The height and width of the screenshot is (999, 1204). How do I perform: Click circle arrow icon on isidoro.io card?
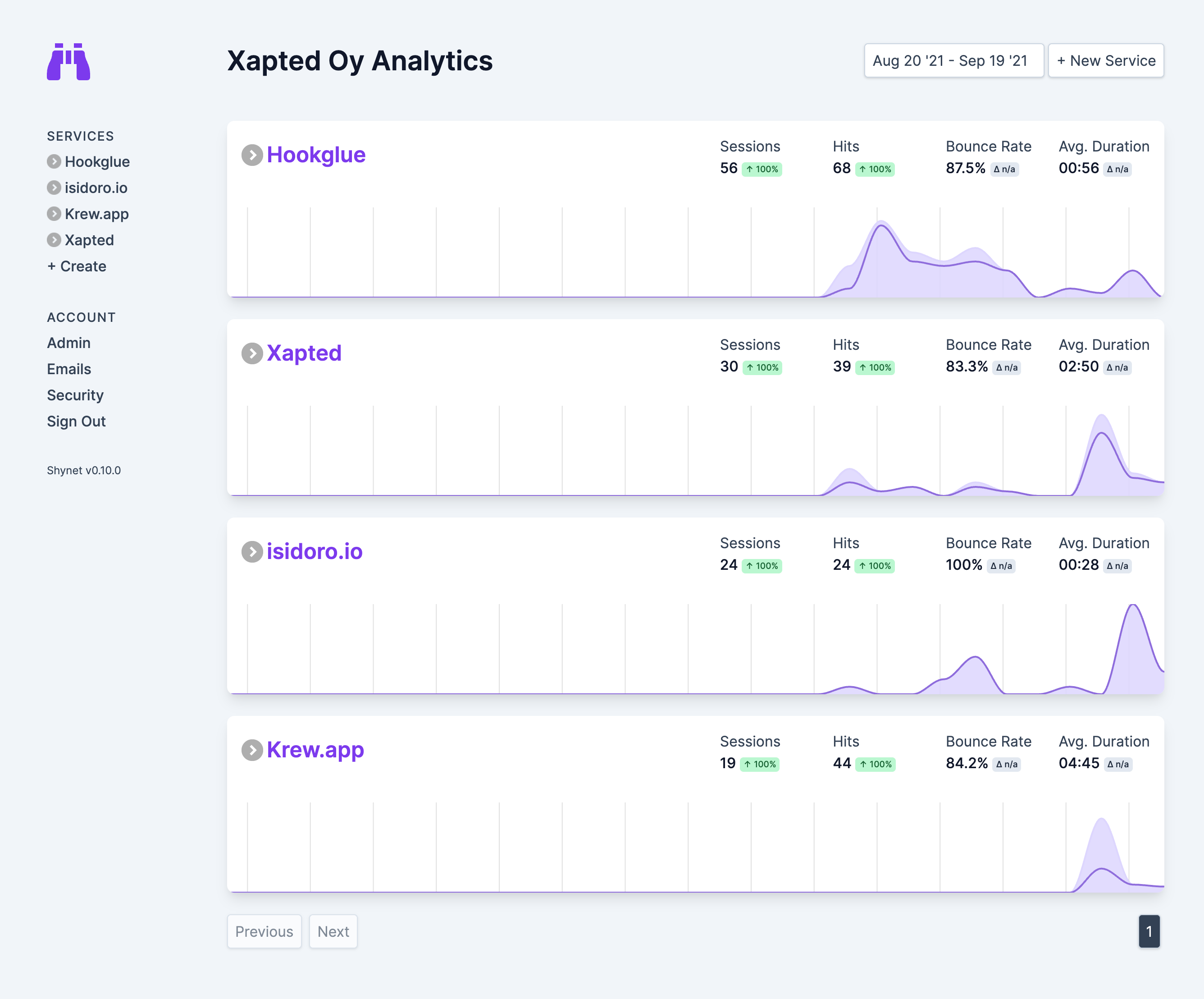point(252,552)
